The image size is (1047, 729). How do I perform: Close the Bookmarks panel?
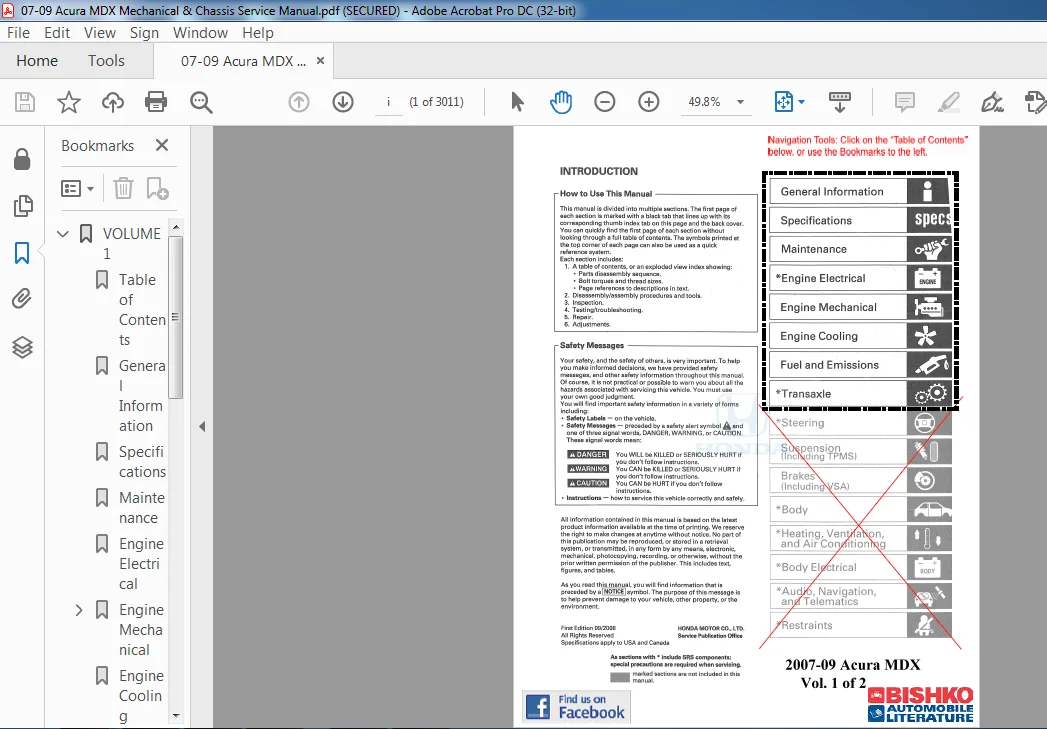(x=162, y=145)
